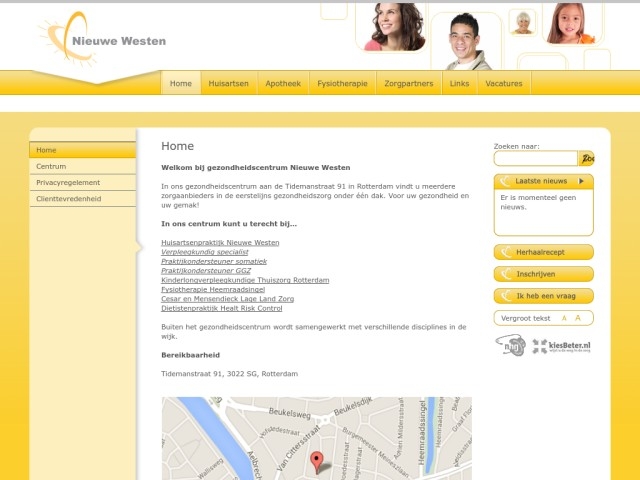Viewport: 640px width, 480px height.
Task: Switch to the Apotheek tab
Action: click(x=283, y=84)
